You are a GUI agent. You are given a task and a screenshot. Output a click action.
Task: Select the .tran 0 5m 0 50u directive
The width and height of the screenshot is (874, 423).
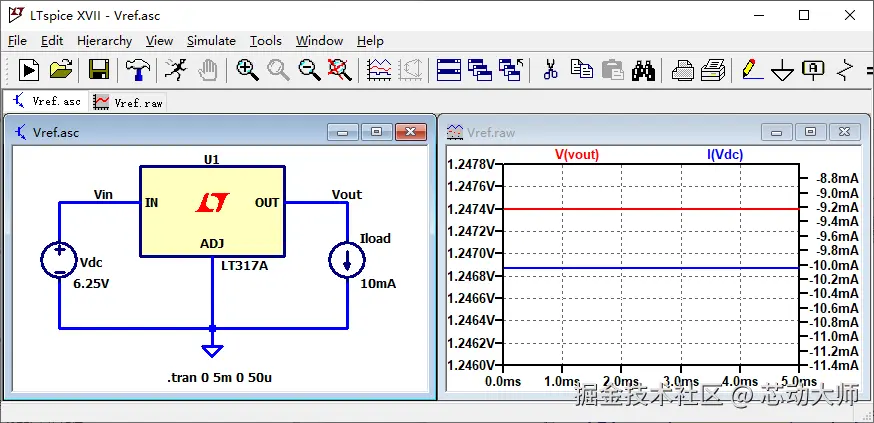[220, 378]
